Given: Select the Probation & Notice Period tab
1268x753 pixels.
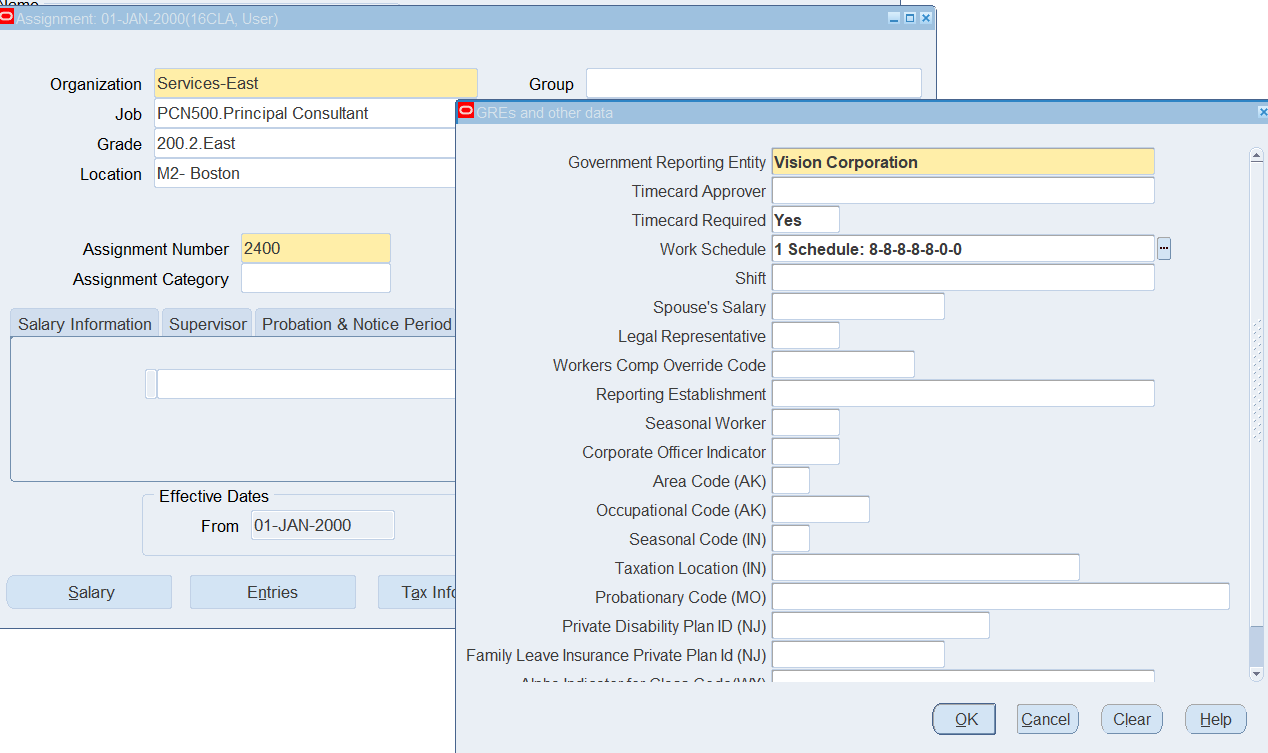Looking at the screenshot, I should coord(356,324).
